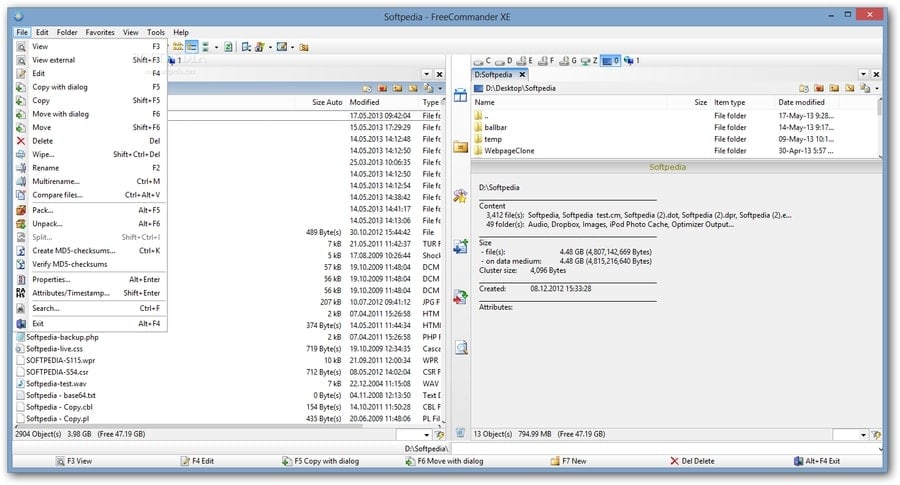
Task: Choose Multirename in the File menu
Action: 90,181
